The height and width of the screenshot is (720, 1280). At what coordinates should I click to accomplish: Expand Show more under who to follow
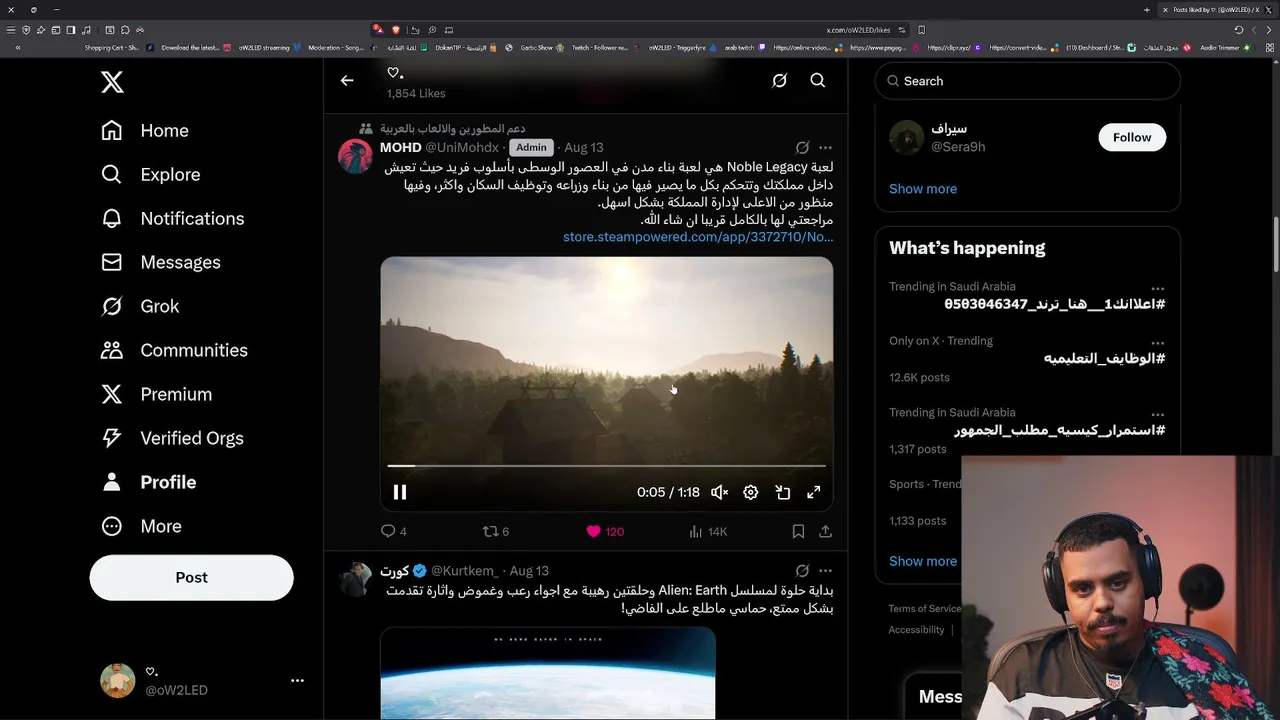923,189
